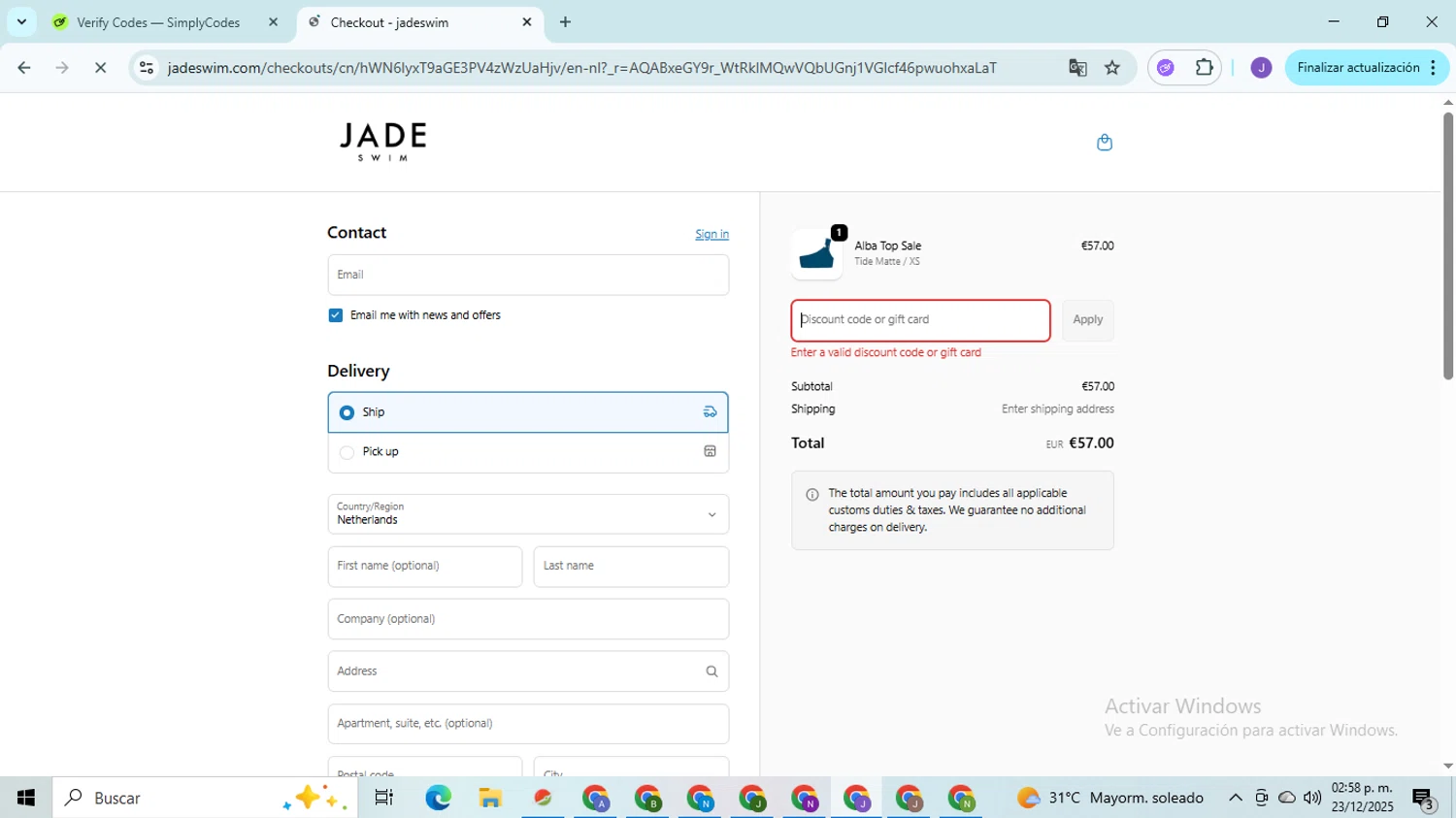Click the clock showing 02:58 p. m.
This screenshot has height=818, width=1456.
click(1363, 788)
